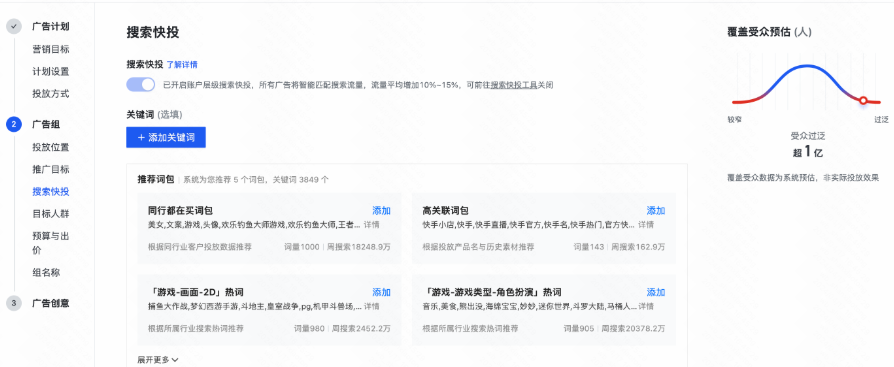
Task: Click 词量143 value
Action: pyautogui.click(x=588, y=247)
